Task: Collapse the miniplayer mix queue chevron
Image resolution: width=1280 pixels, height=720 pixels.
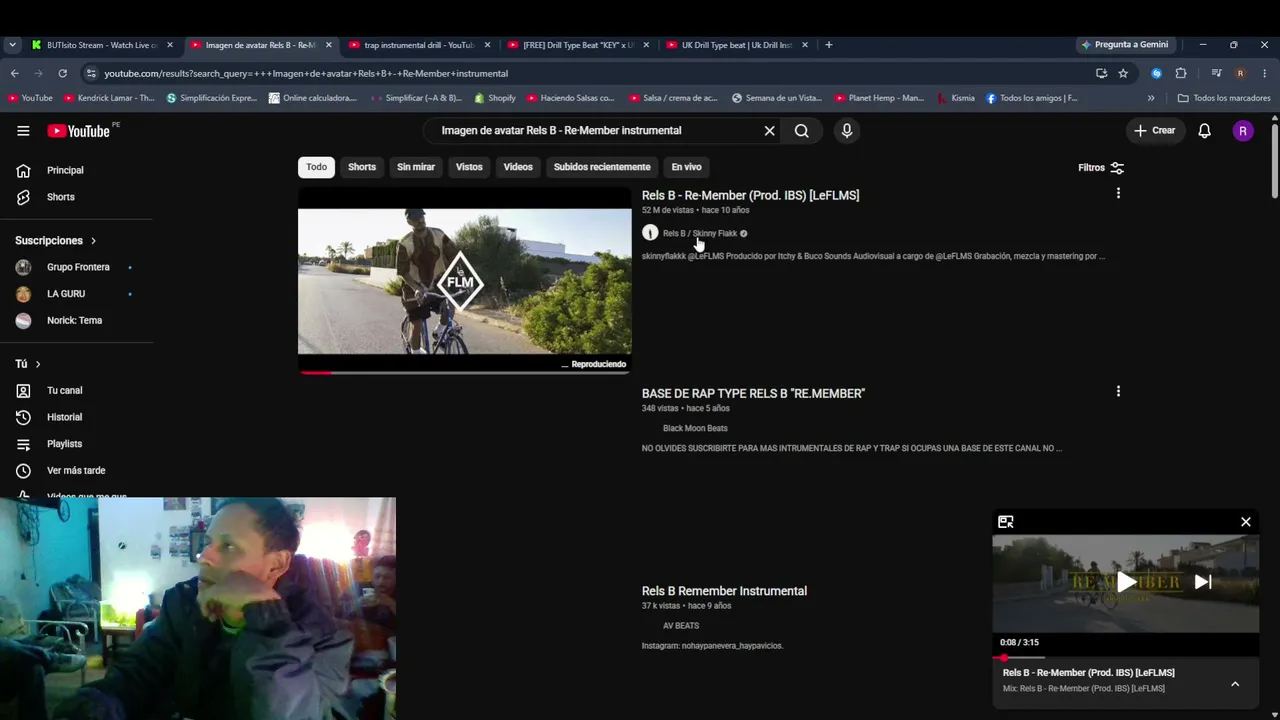Action: point(1235,684)
